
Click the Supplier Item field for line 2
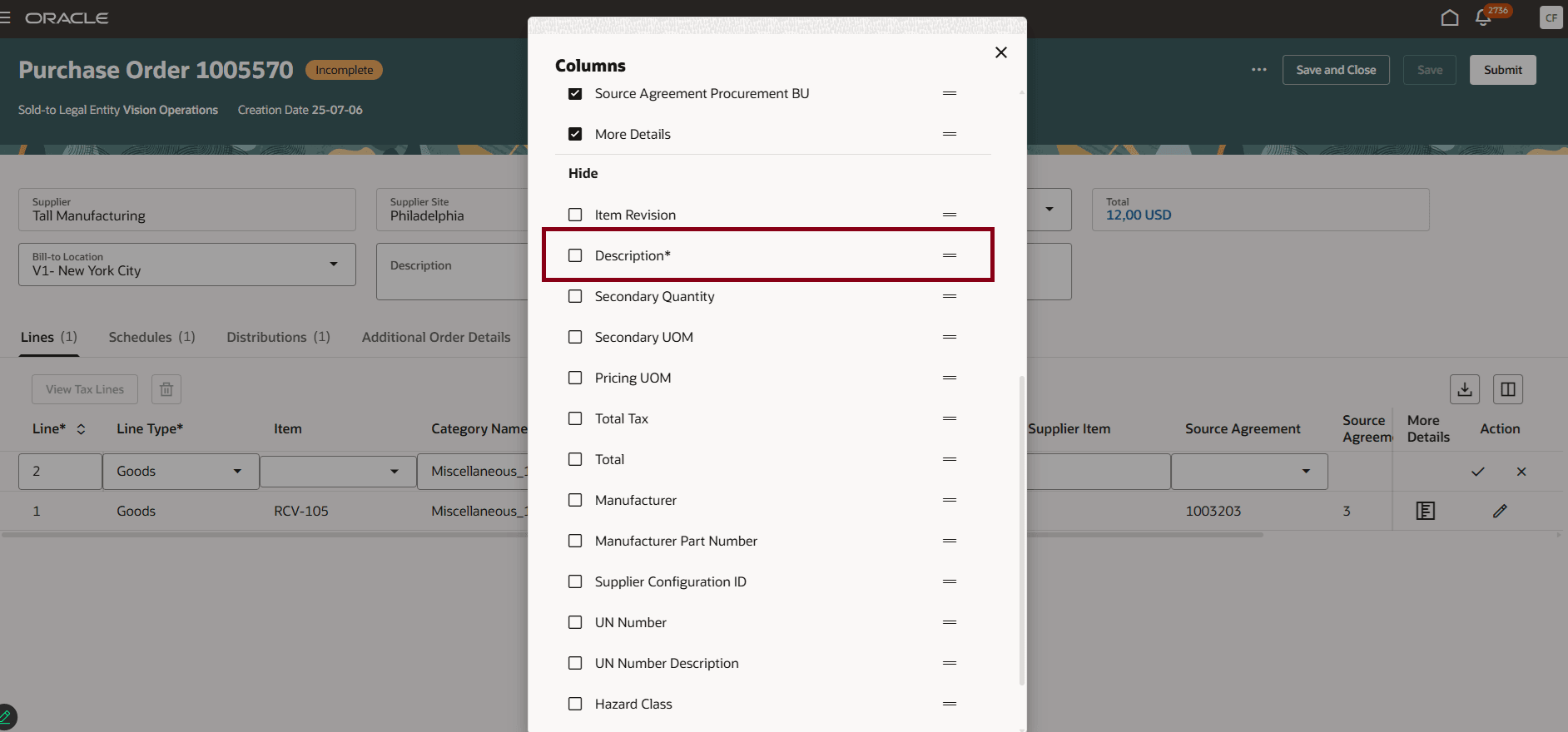click(1099, 472)
